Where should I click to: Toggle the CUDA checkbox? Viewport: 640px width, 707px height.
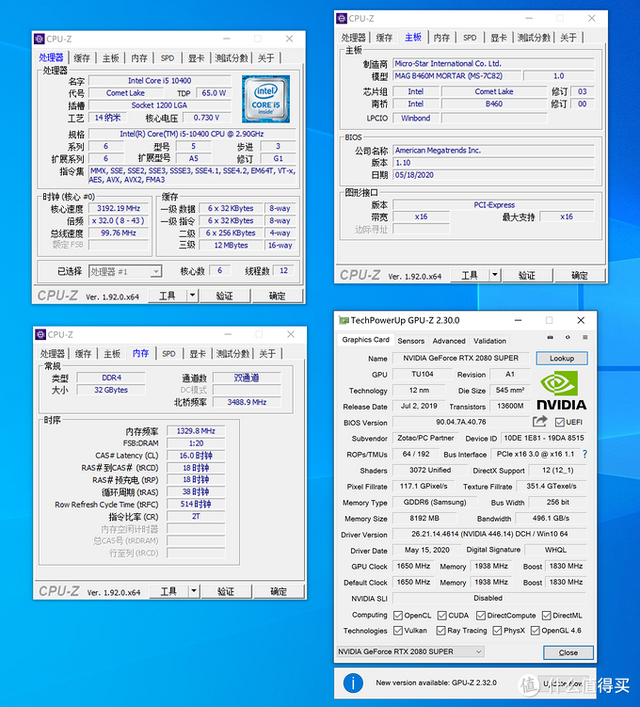pyautogui.click(x=442, y=615)
